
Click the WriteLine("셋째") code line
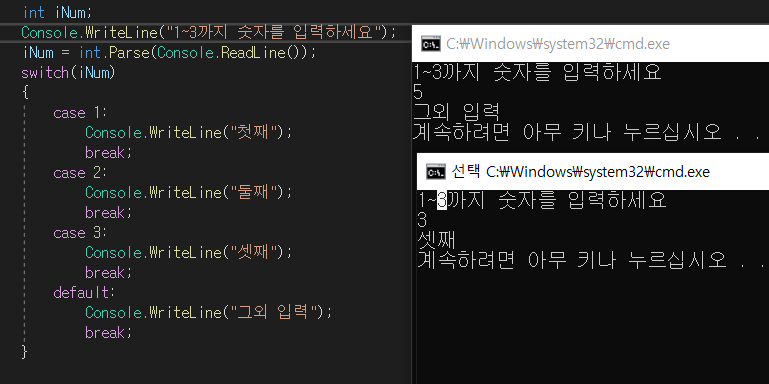(x=188, y=253)
